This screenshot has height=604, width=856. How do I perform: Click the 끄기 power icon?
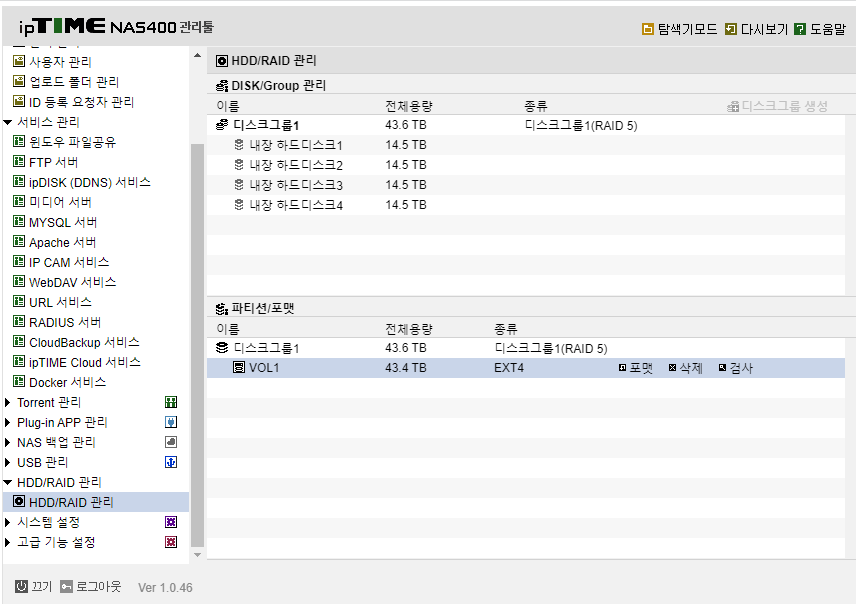pos(21,587)
